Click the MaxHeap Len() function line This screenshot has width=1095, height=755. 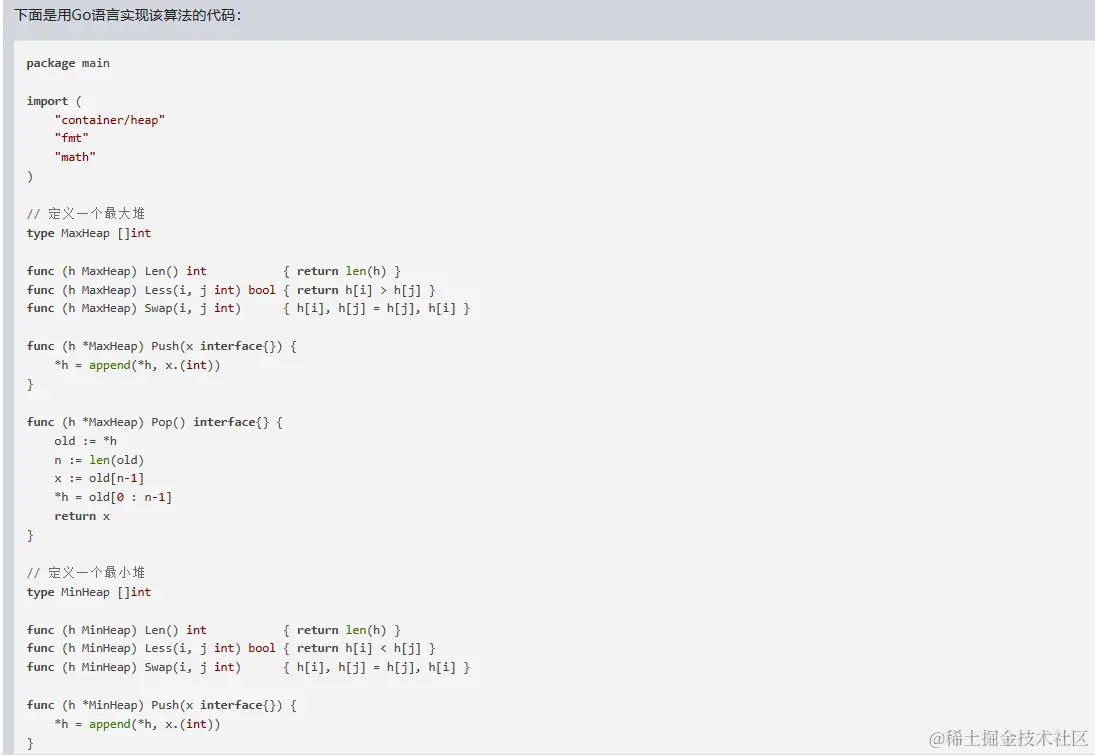(x=214, y=271)
